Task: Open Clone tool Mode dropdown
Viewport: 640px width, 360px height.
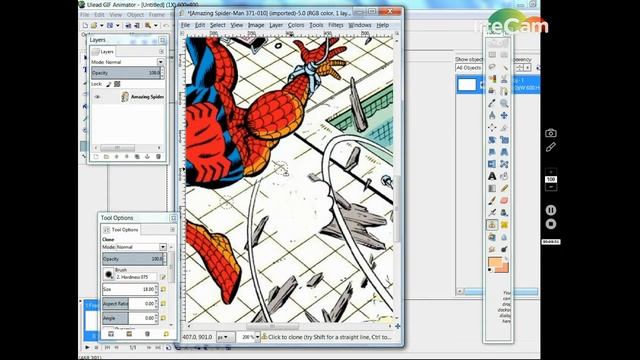Action: (162, 247)
